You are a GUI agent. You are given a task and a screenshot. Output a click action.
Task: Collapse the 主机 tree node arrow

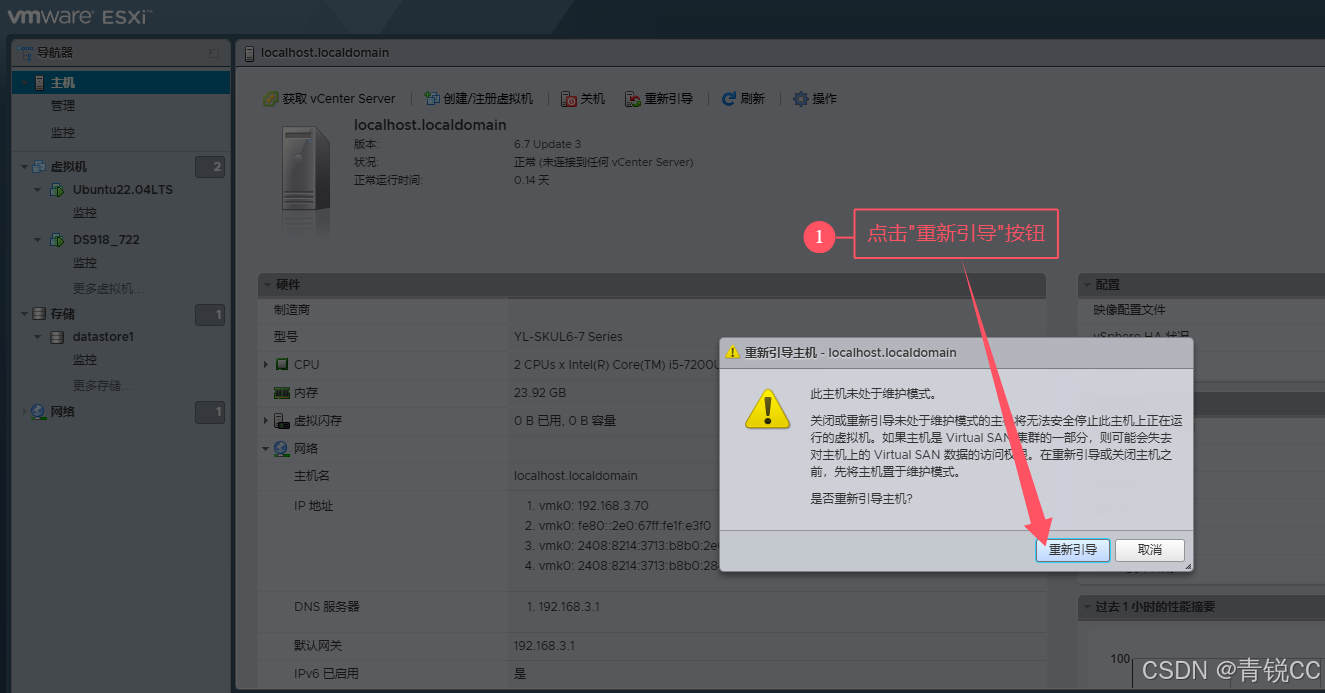24,83
